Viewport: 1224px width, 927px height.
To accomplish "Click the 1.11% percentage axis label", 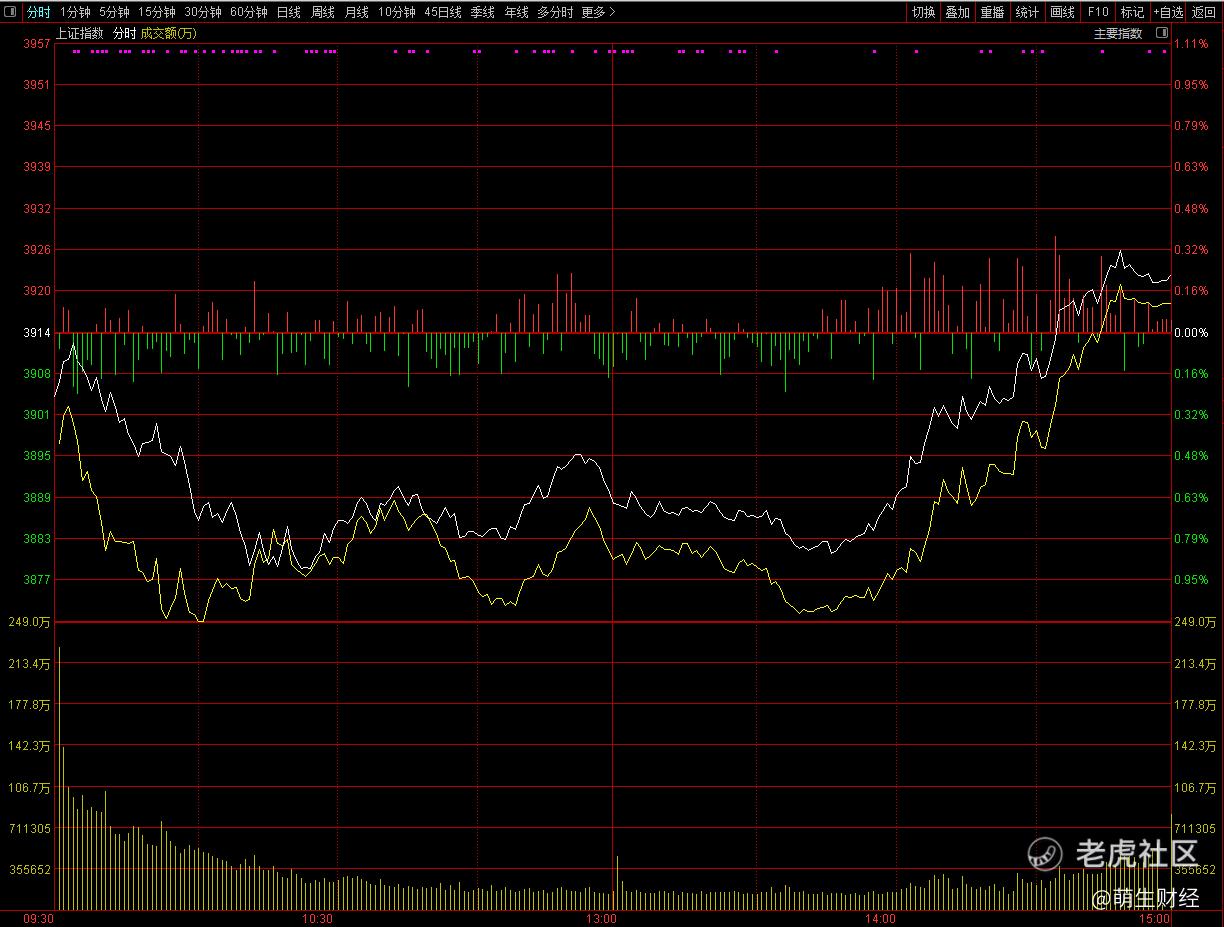I will coord(1191,44).
